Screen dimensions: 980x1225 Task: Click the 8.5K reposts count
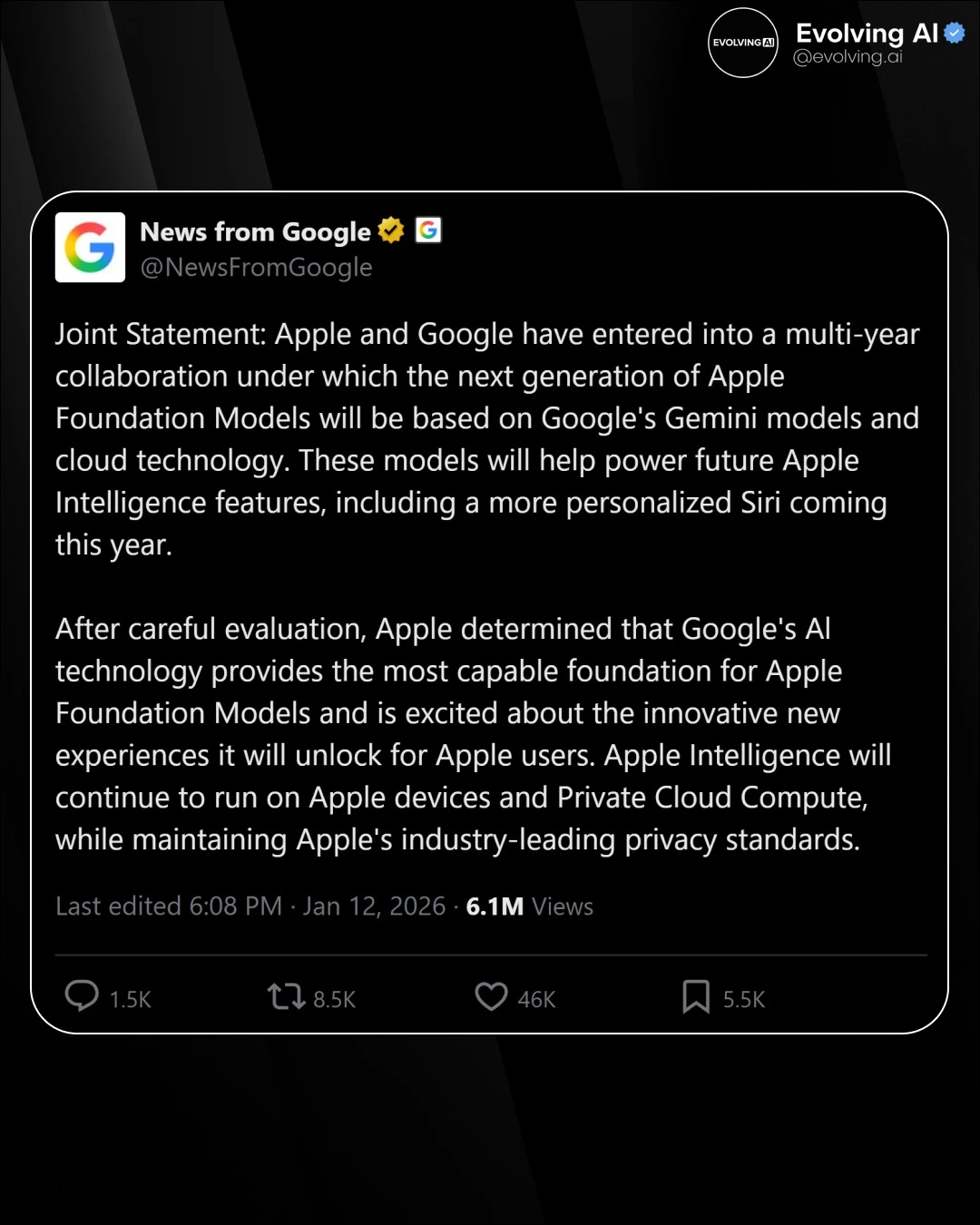pyautogui.click(x=334, y=1000)
